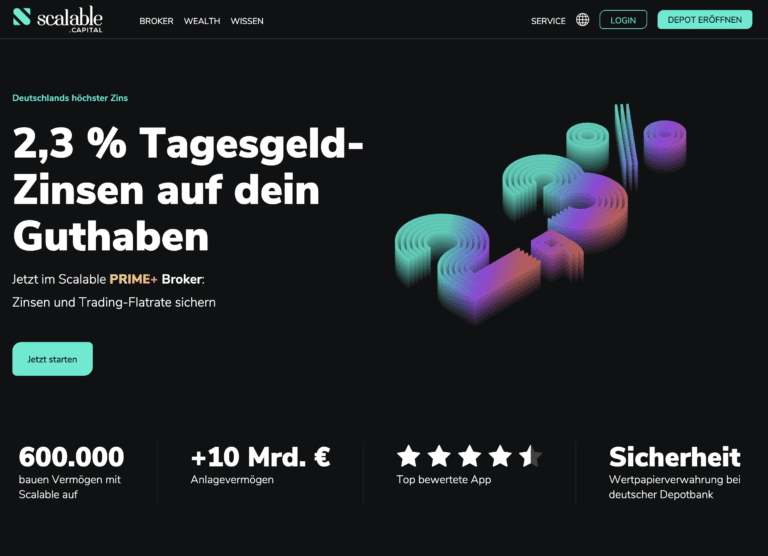Open the SERVICE menu

(548, 21)
